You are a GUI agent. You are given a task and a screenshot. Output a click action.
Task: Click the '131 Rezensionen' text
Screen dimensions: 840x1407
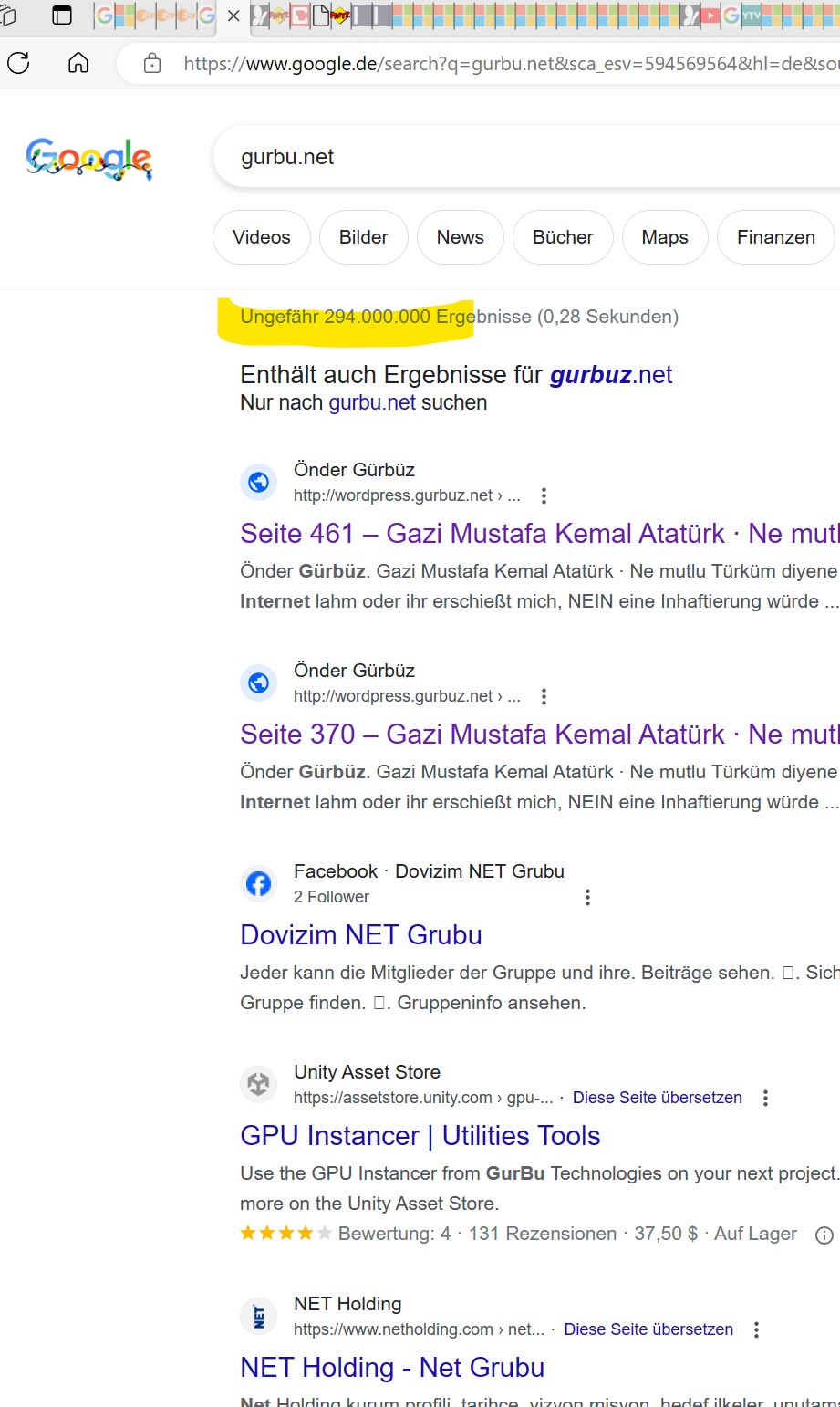[543, 1234]
